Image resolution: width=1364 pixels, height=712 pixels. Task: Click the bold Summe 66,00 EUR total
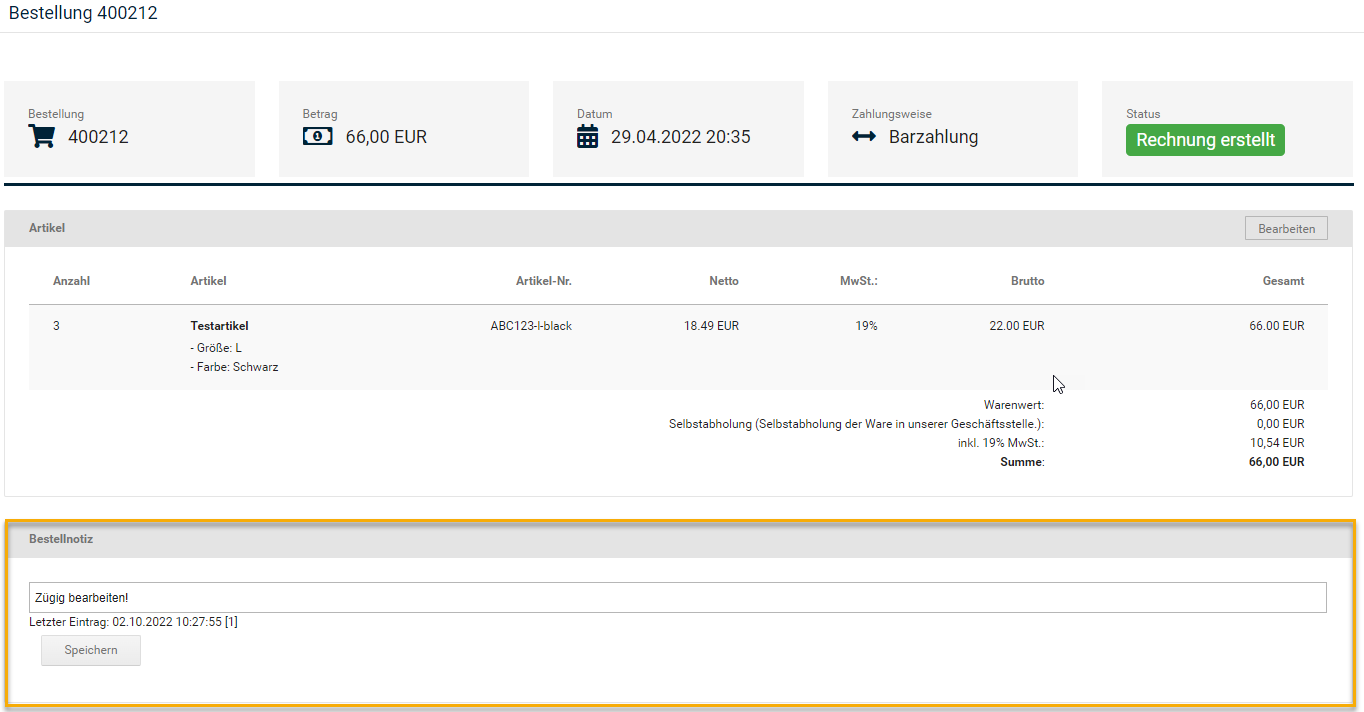click(1276, 462)
